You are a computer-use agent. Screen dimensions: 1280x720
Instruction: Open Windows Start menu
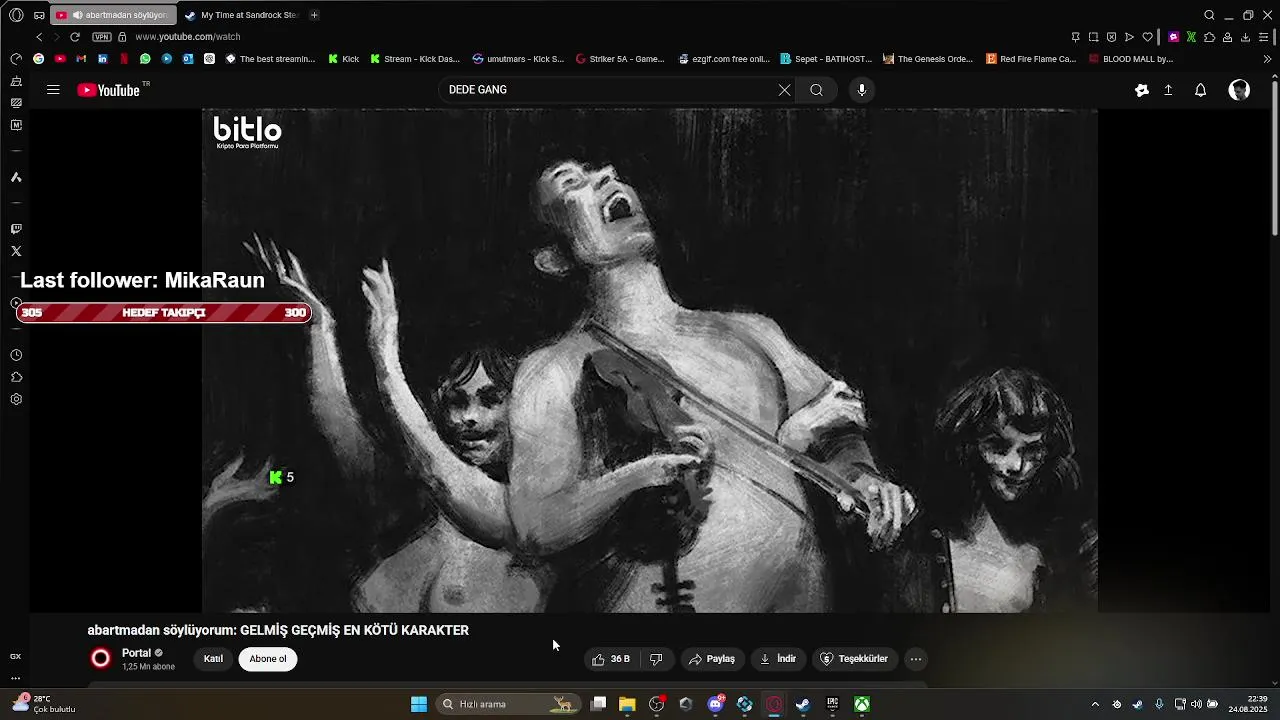click(419, 704)
